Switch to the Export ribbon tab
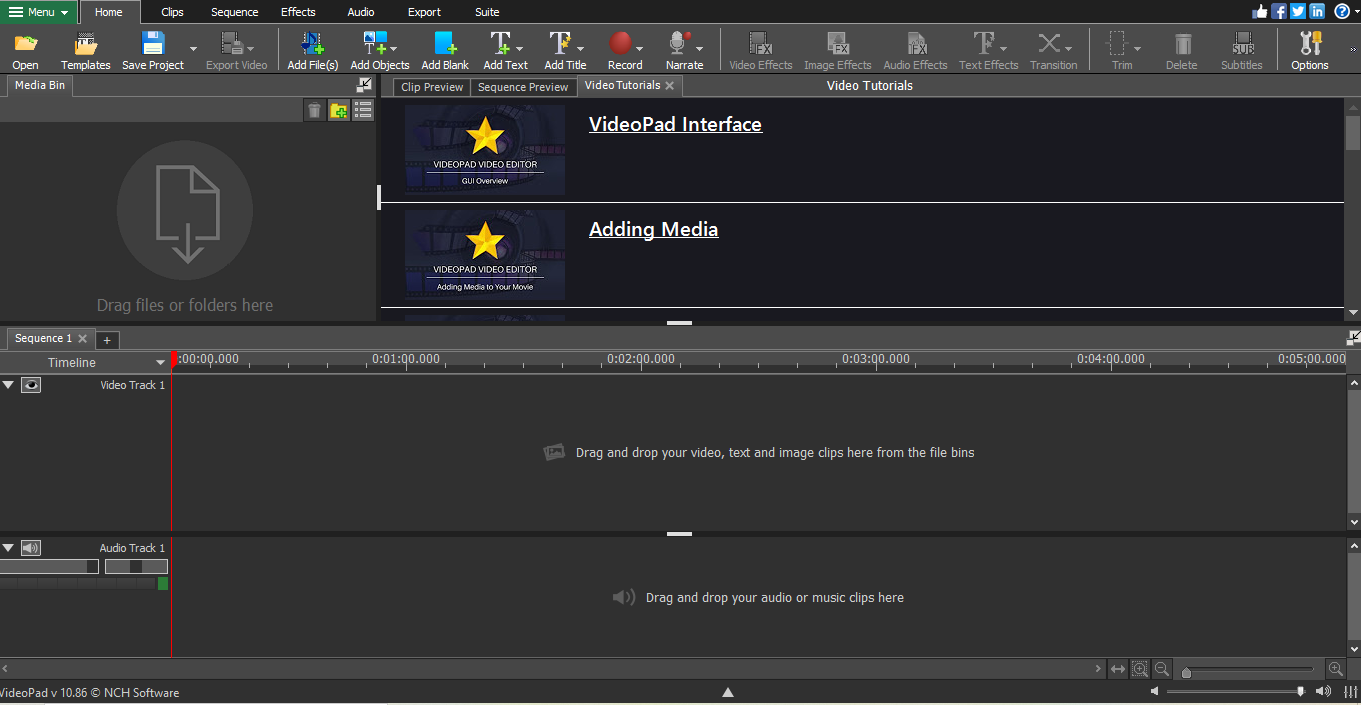This screenshot has width=1361, height=705. click(424, 12)
